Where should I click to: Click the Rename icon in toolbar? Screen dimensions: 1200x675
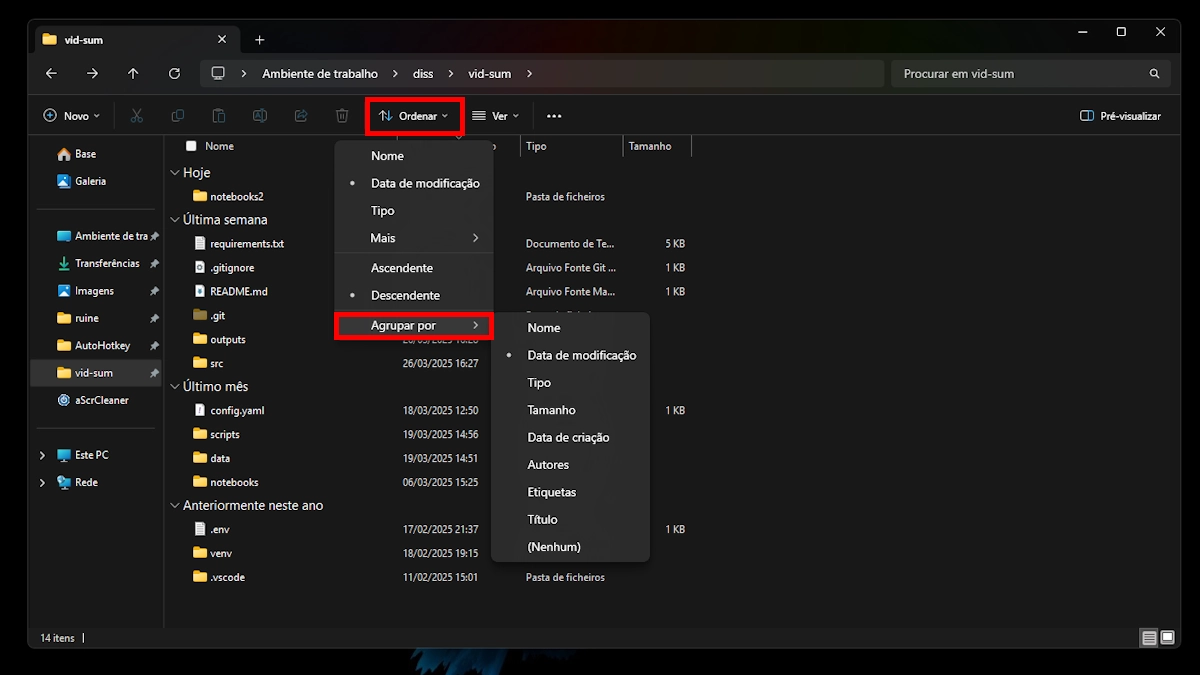pos(260,116)
